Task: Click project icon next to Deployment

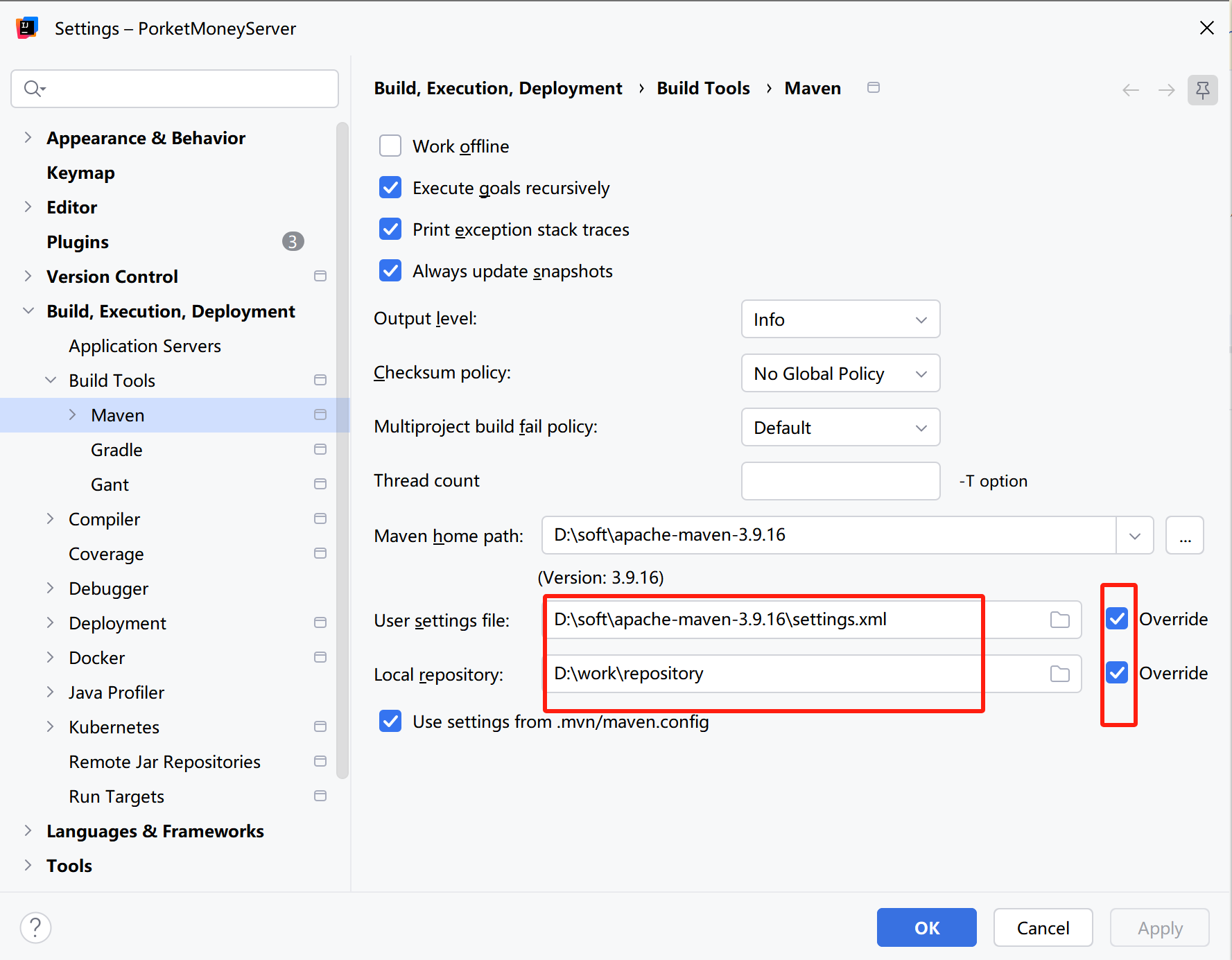Action: 320,622
